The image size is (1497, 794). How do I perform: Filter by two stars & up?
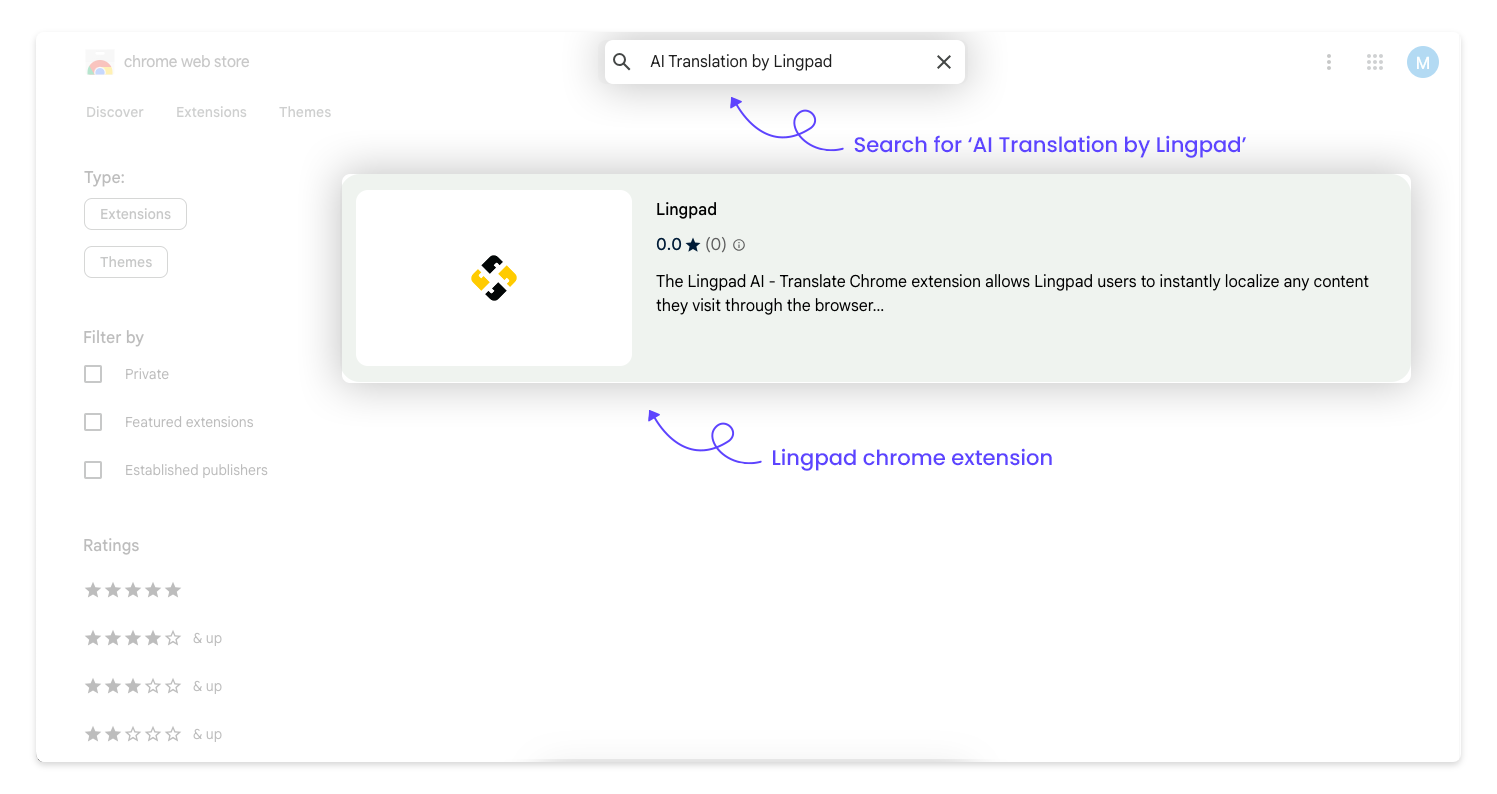click(x=153, y=734)
